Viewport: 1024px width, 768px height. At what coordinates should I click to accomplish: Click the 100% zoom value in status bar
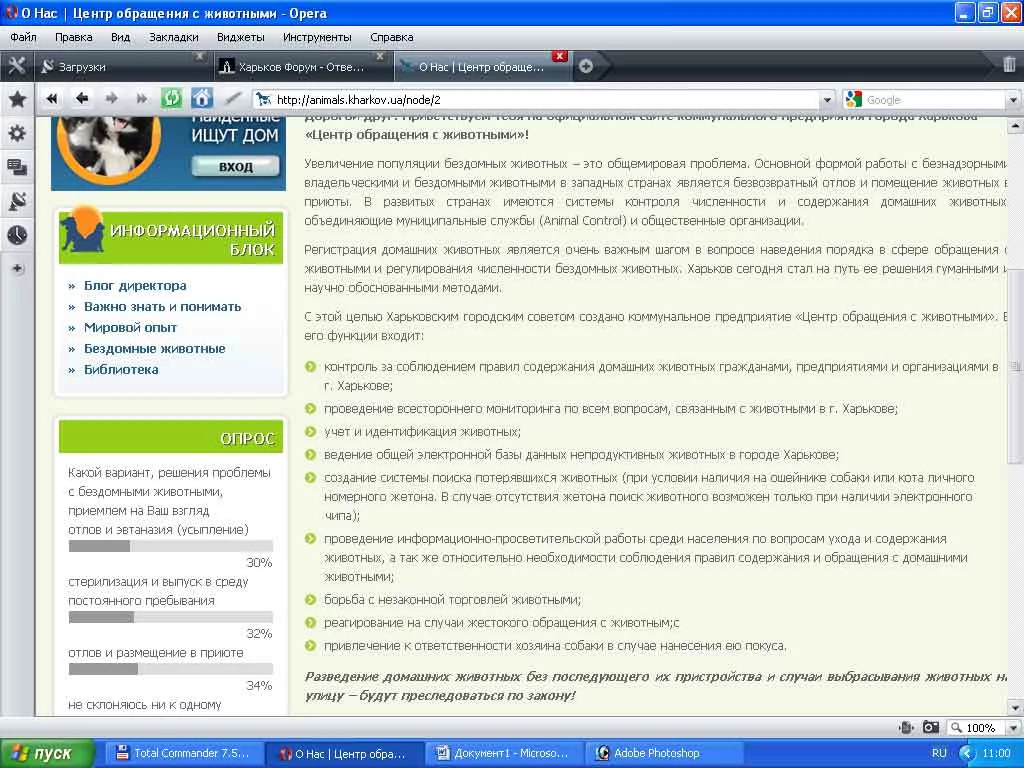point(980,728)
